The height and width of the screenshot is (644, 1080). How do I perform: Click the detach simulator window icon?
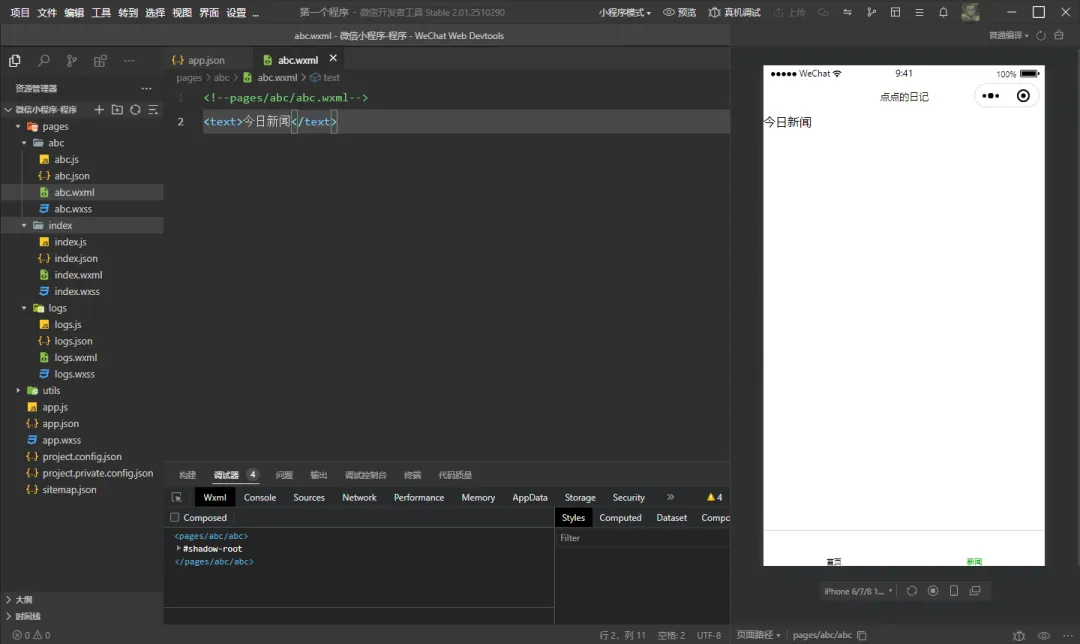tap(975, 591)
